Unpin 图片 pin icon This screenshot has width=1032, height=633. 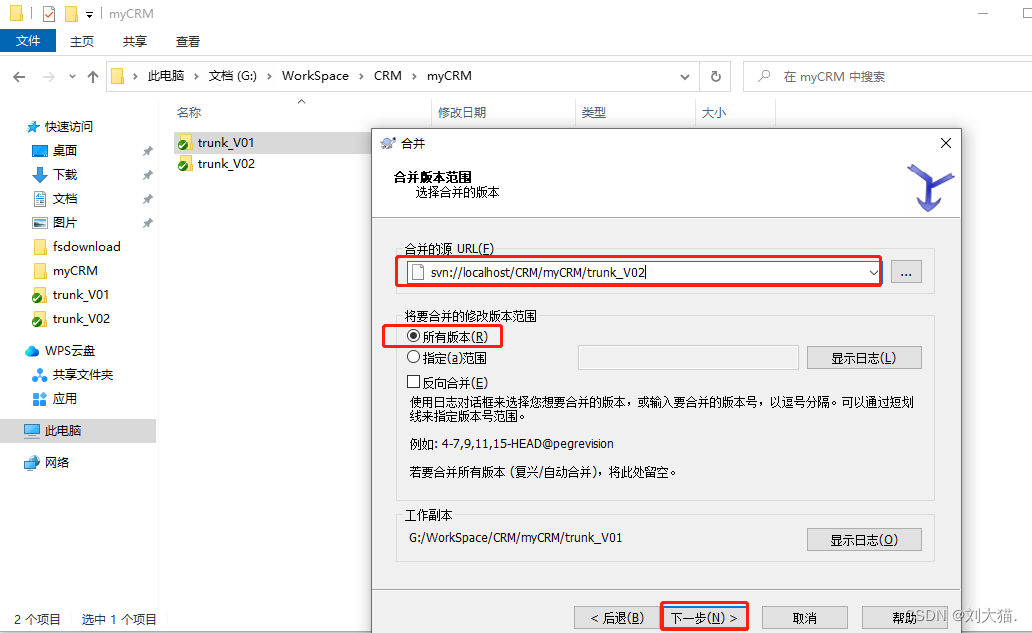(x=147, y=223)
